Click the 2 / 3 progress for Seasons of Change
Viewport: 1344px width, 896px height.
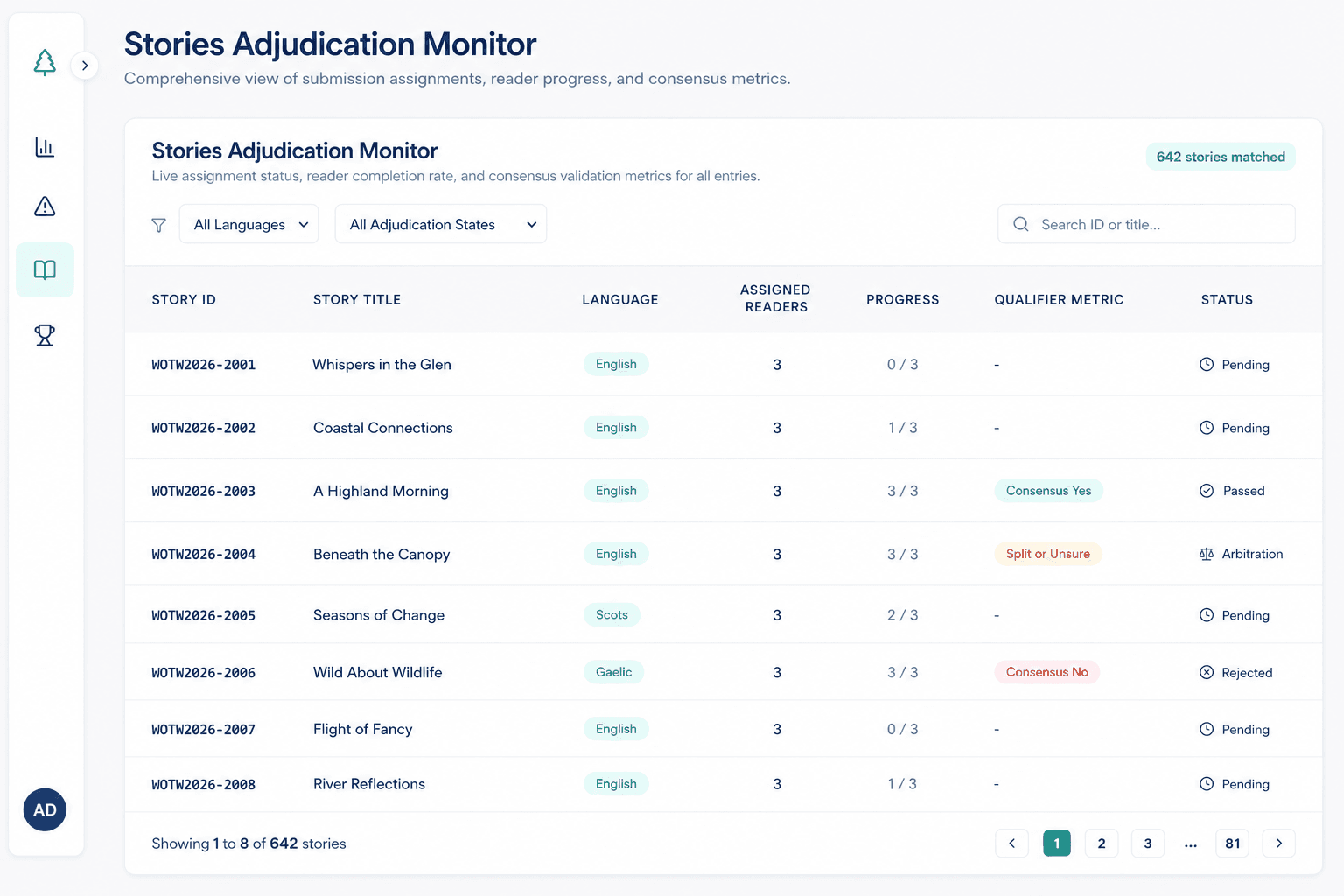point(903,615)
